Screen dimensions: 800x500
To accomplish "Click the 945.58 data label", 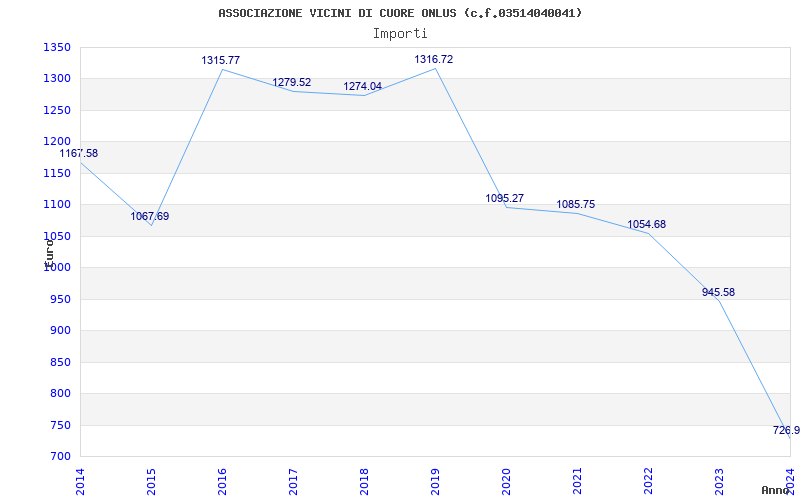I will pos(718,292).
